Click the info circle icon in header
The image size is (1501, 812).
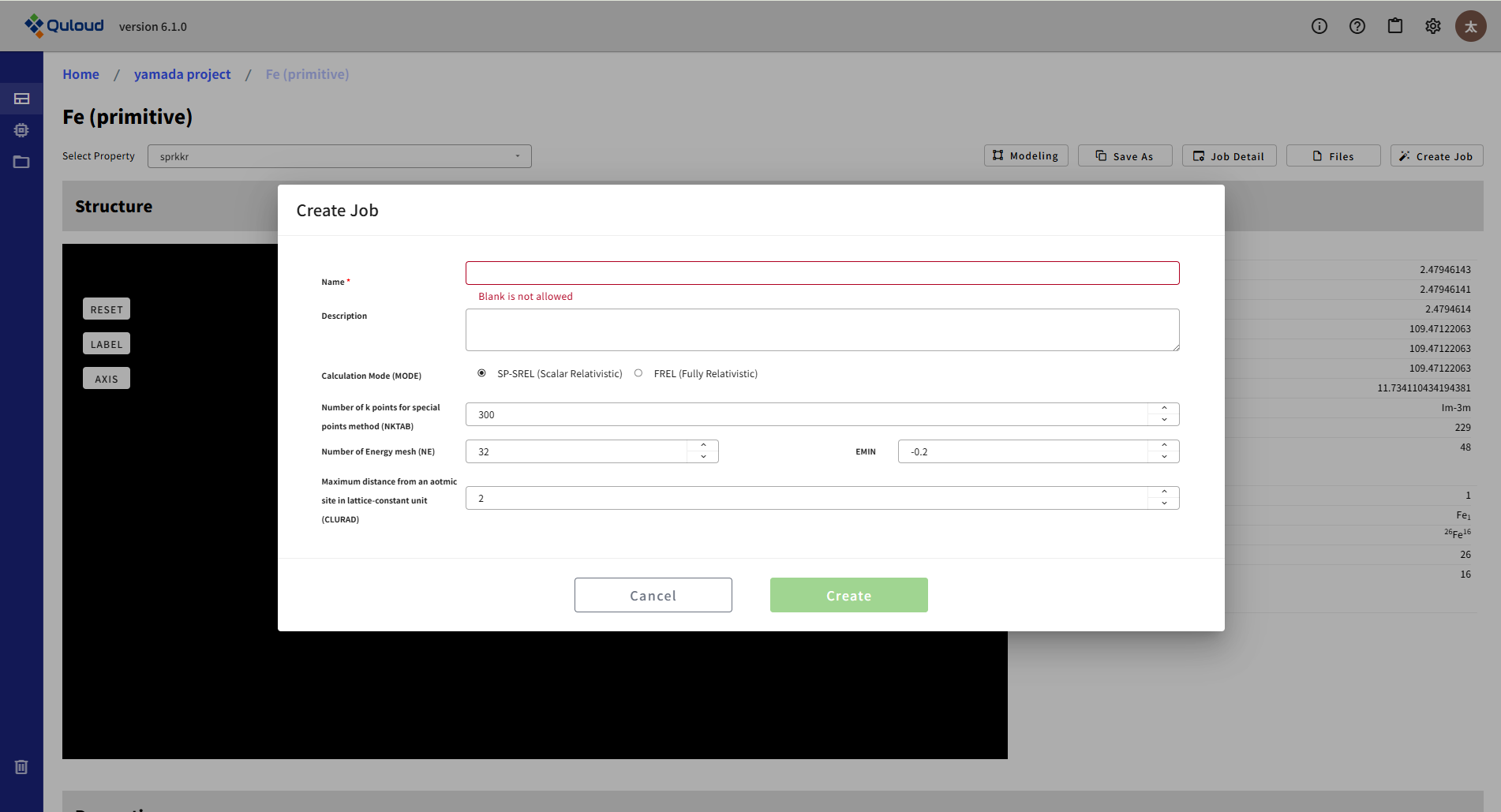pos(1319,26)
